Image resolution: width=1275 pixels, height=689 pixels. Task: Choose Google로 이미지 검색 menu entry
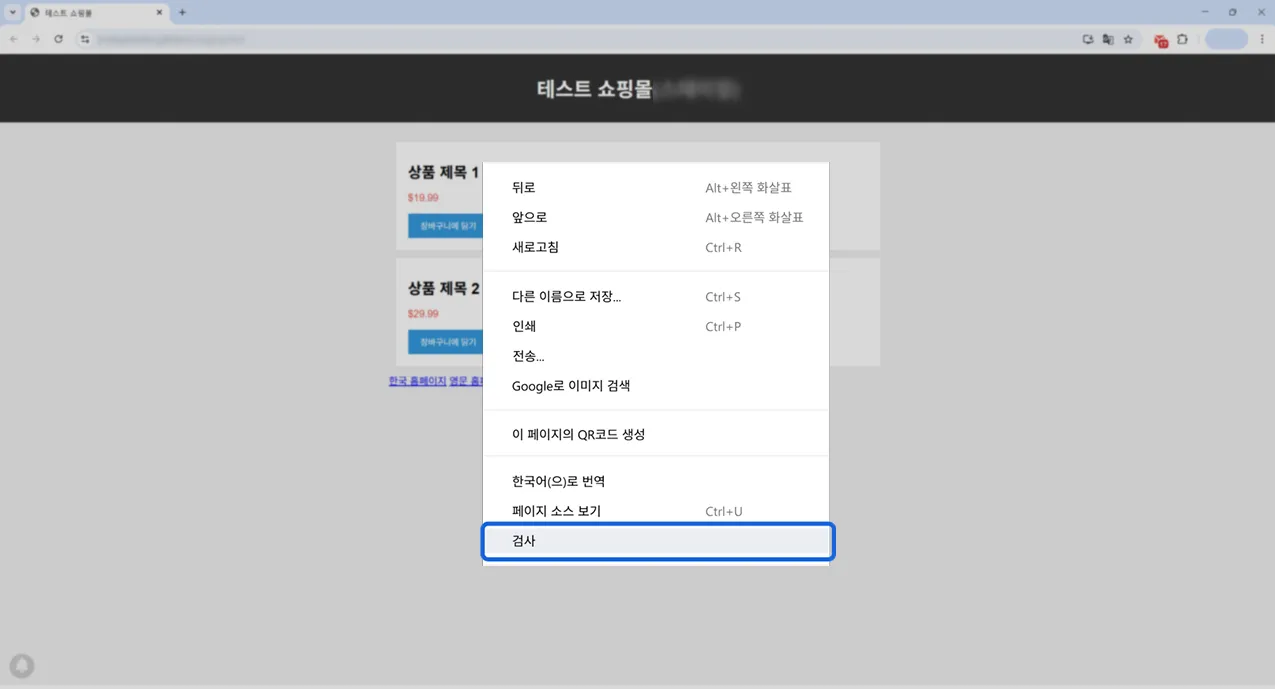(656, 386)
